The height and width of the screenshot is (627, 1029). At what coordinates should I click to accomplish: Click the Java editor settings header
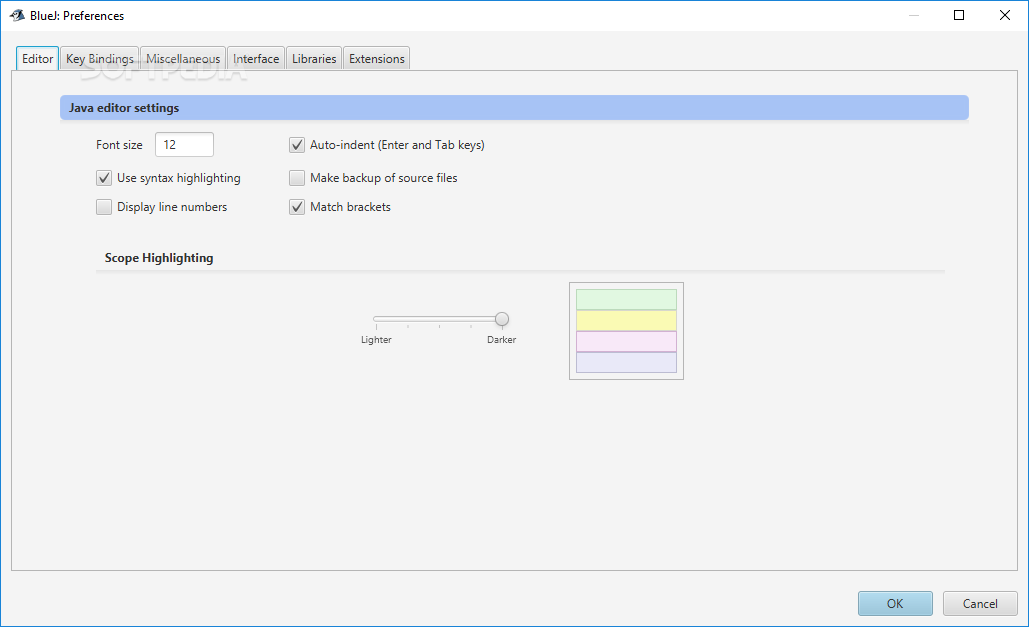pos(514,108)
